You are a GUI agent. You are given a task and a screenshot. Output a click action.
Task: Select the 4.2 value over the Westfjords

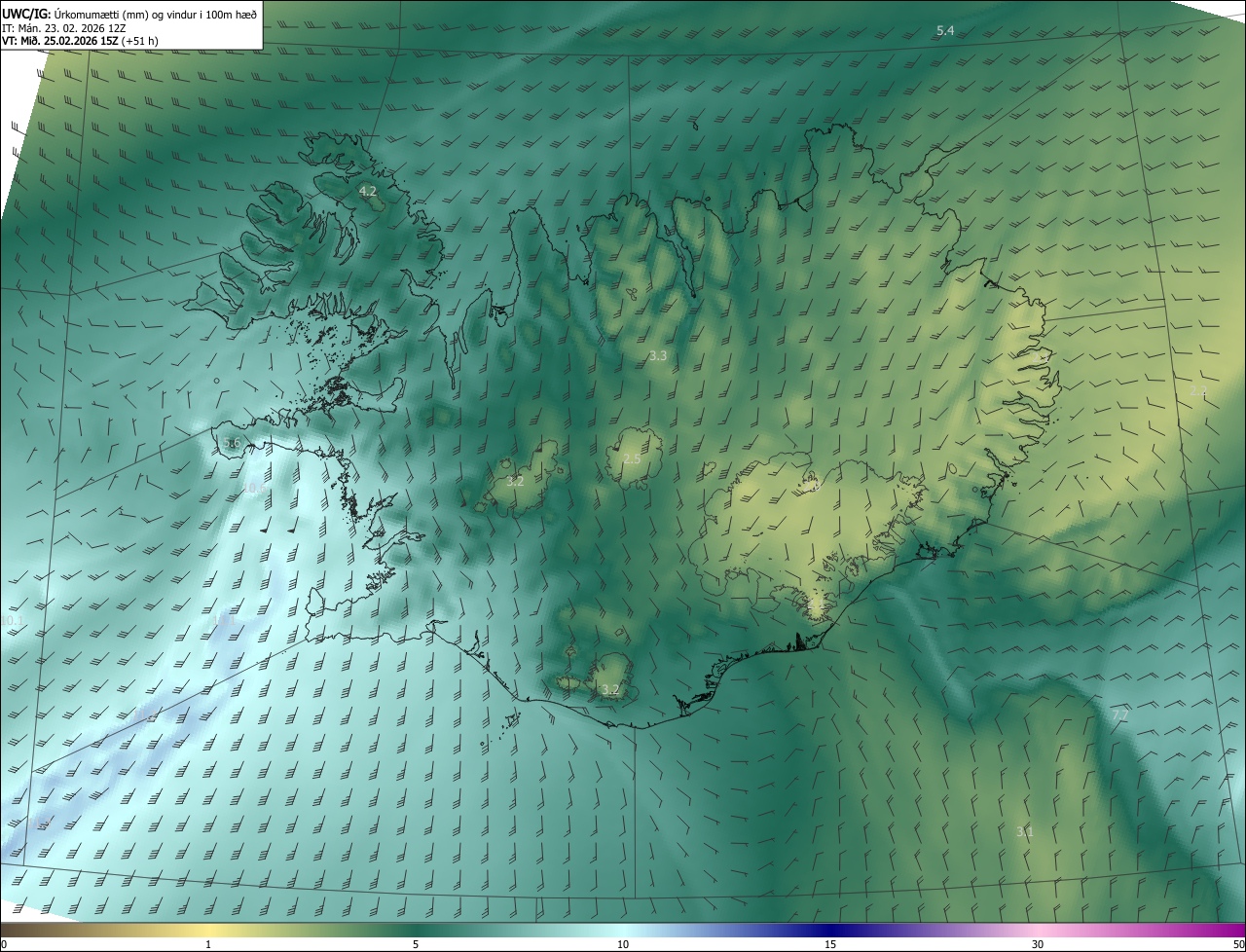tap(368, 192)
